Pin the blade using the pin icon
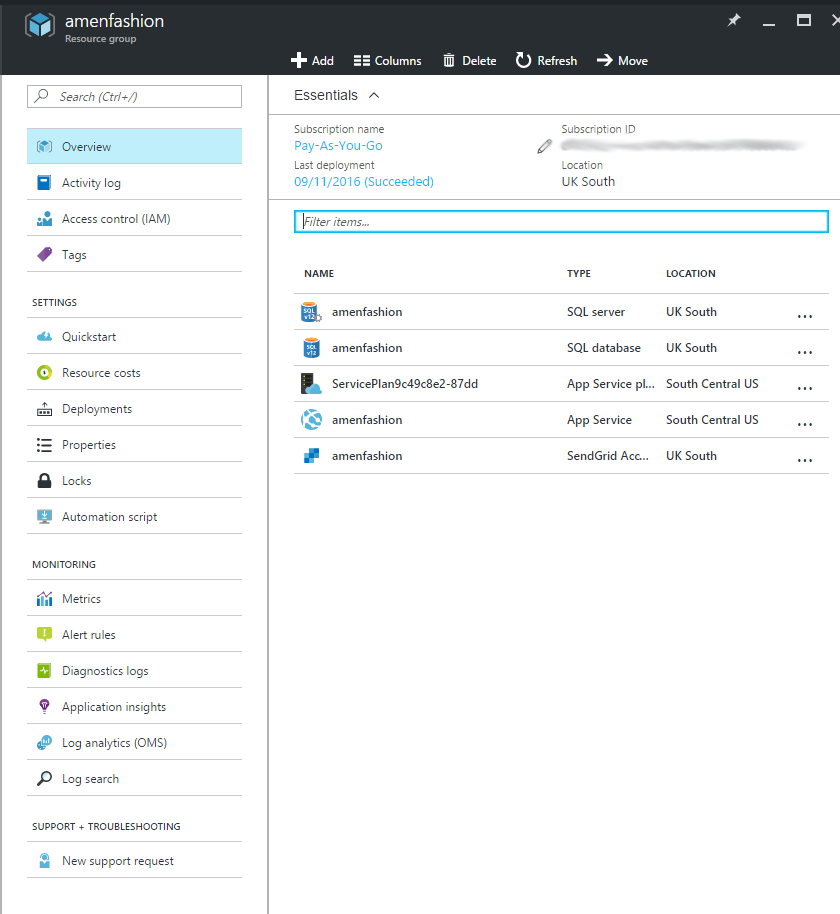The width and height of the screenshot is (840, 914). [x=733, y=20]
